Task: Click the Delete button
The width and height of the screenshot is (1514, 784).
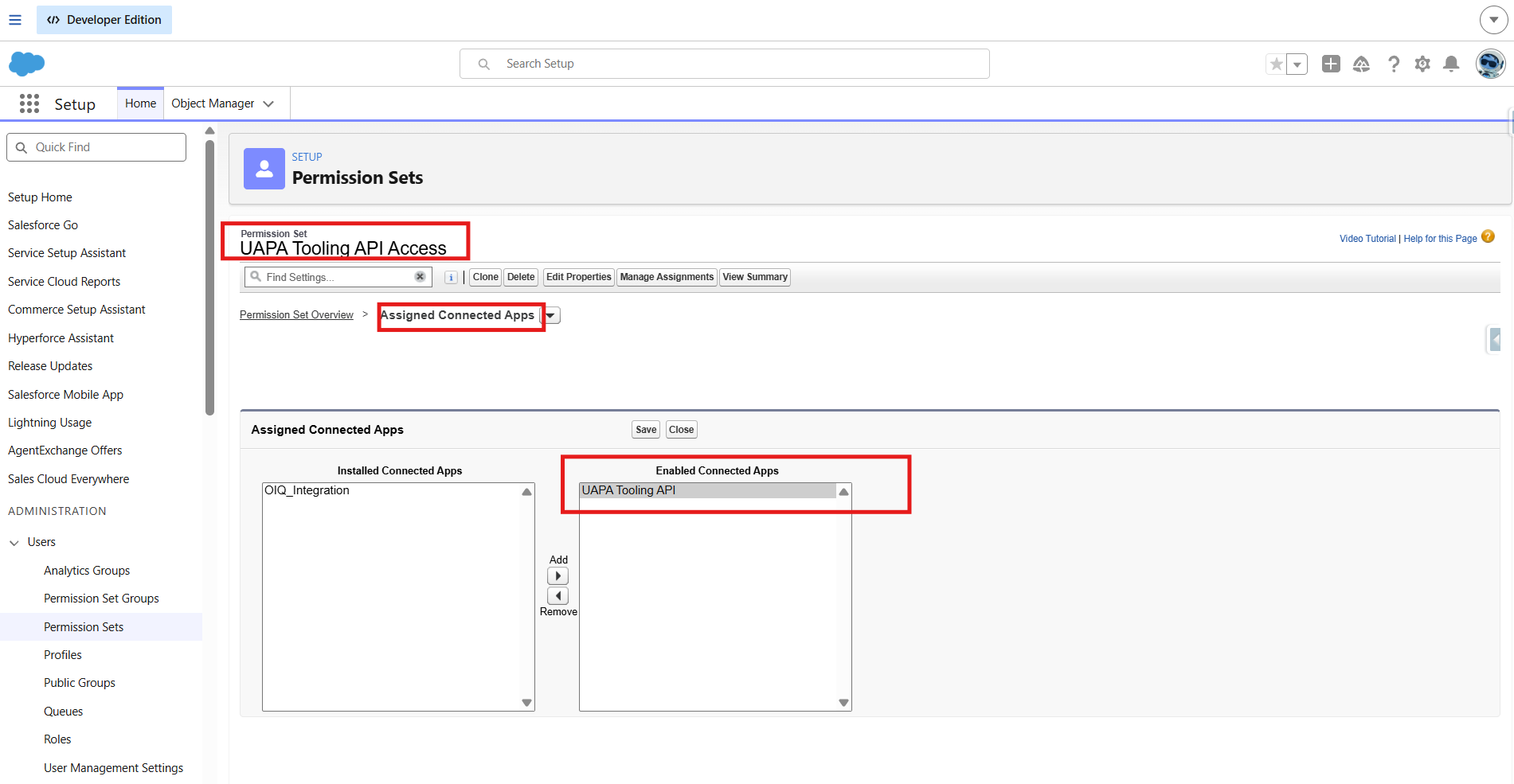Action: [521, 277]
